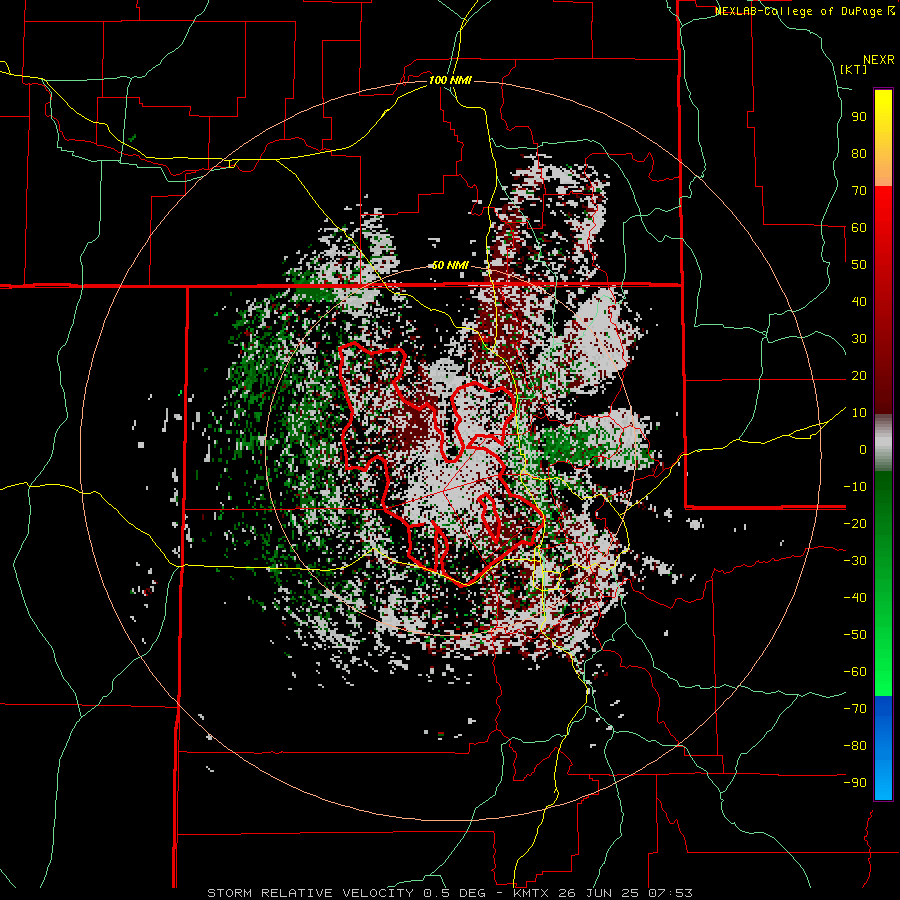Click the -50 value on velocity scale
900x900 pixels.
(x=855, y=635)
